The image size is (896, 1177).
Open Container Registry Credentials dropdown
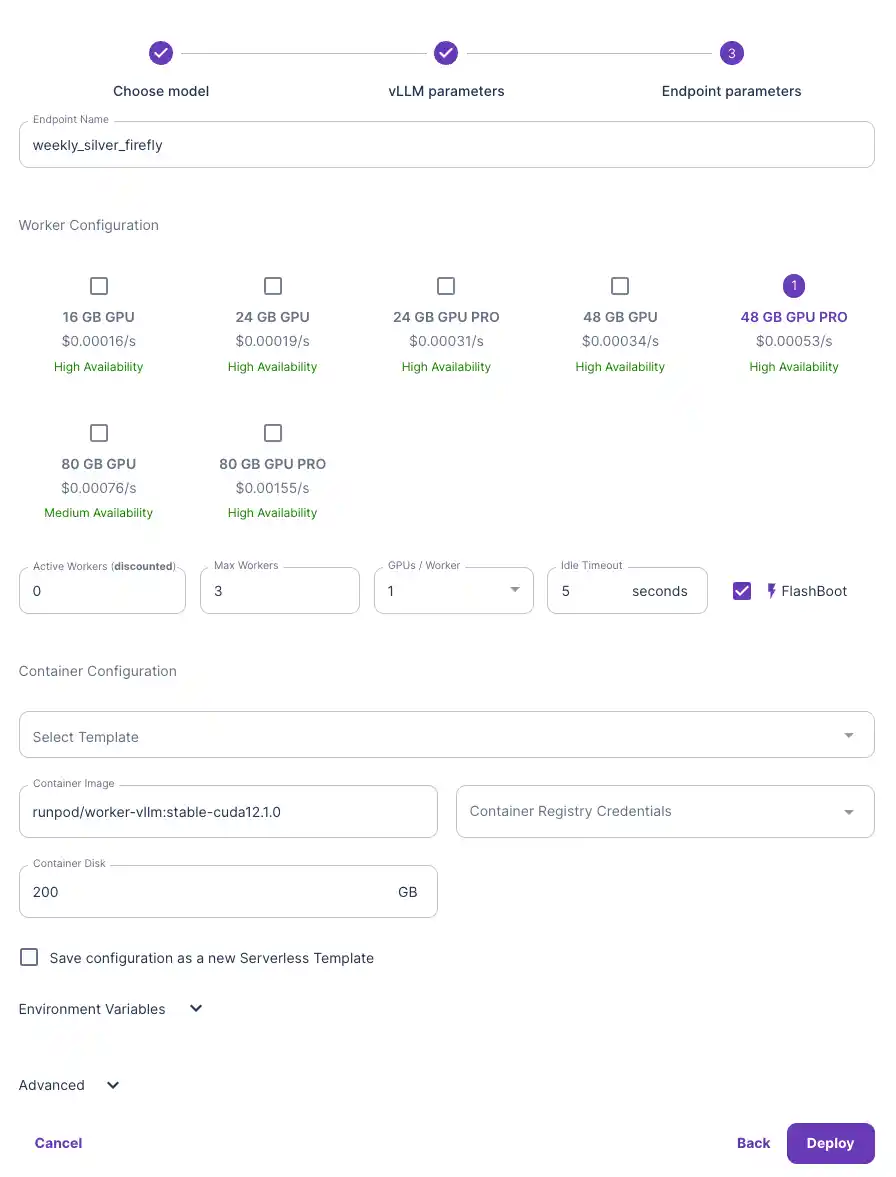(x=664, y=811)
